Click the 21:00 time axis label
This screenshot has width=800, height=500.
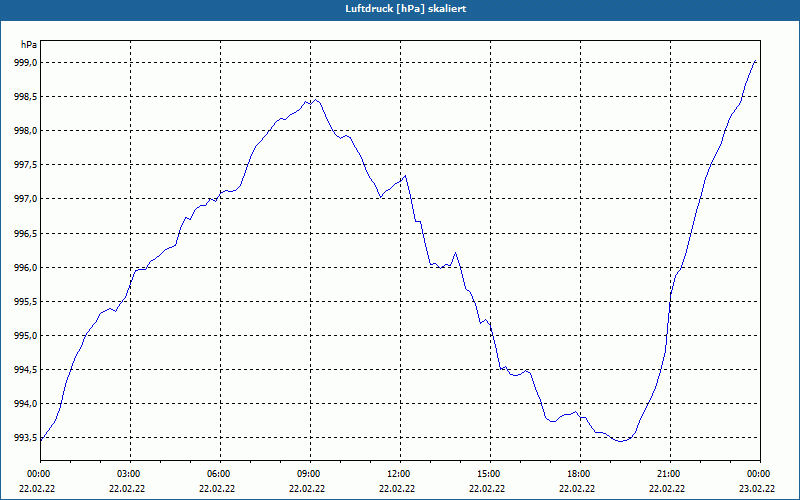point(668,473)
